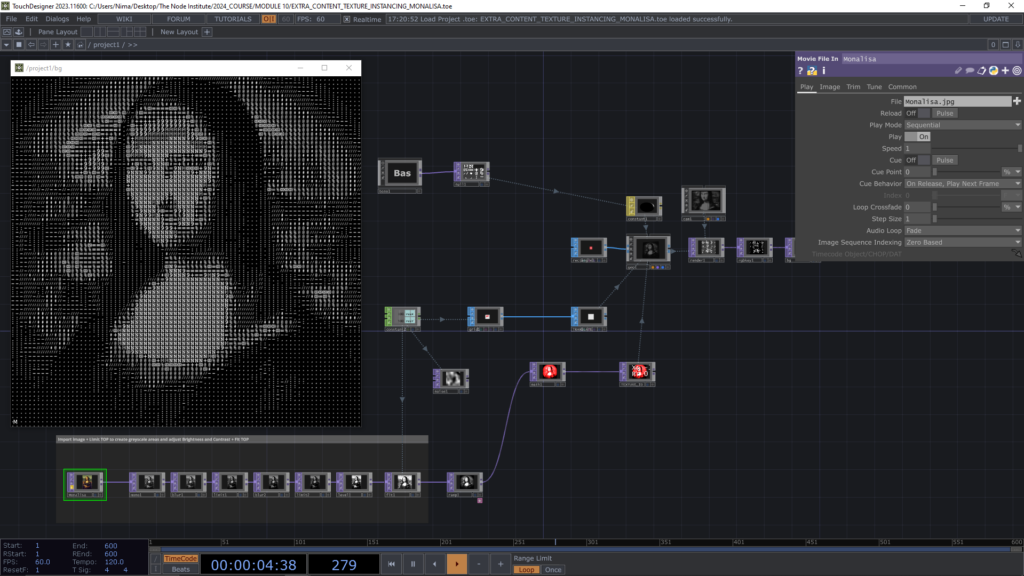
Task: Switch to the Image parameter tab
Action: (829, 87)
